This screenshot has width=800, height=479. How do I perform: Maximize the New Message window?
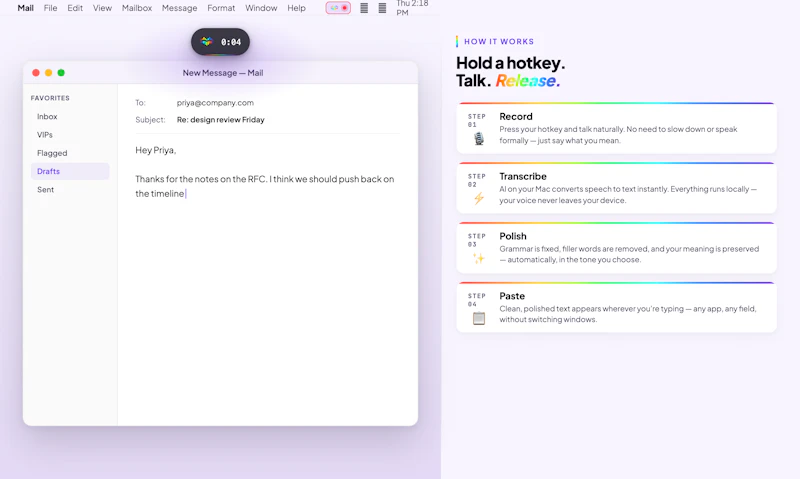click(61, 72)
